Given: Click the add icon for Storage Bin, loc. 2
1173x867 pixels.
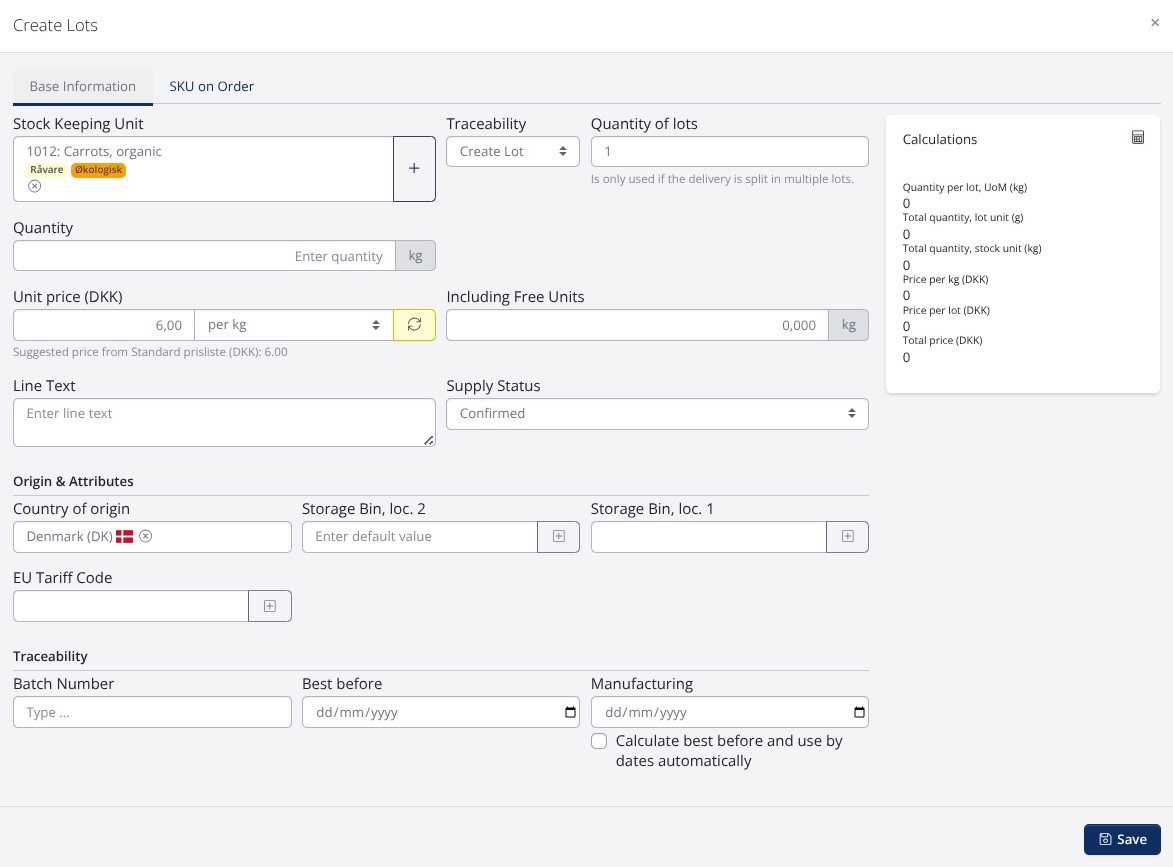Looking at the screenshot, I should (559, 537).
